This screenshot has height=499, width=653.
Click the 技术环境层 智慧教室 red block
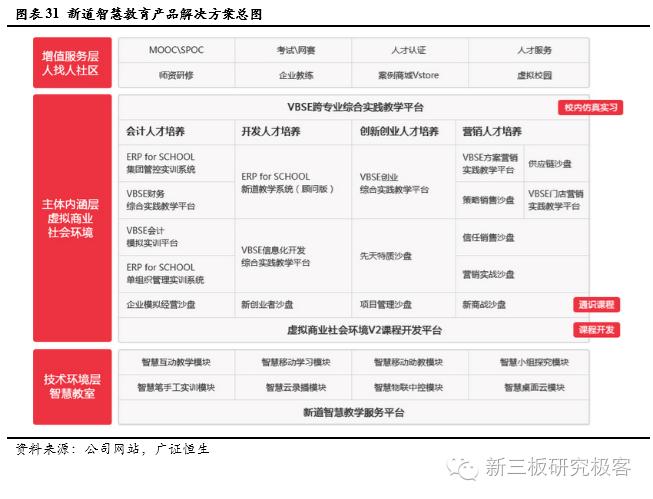72,387
